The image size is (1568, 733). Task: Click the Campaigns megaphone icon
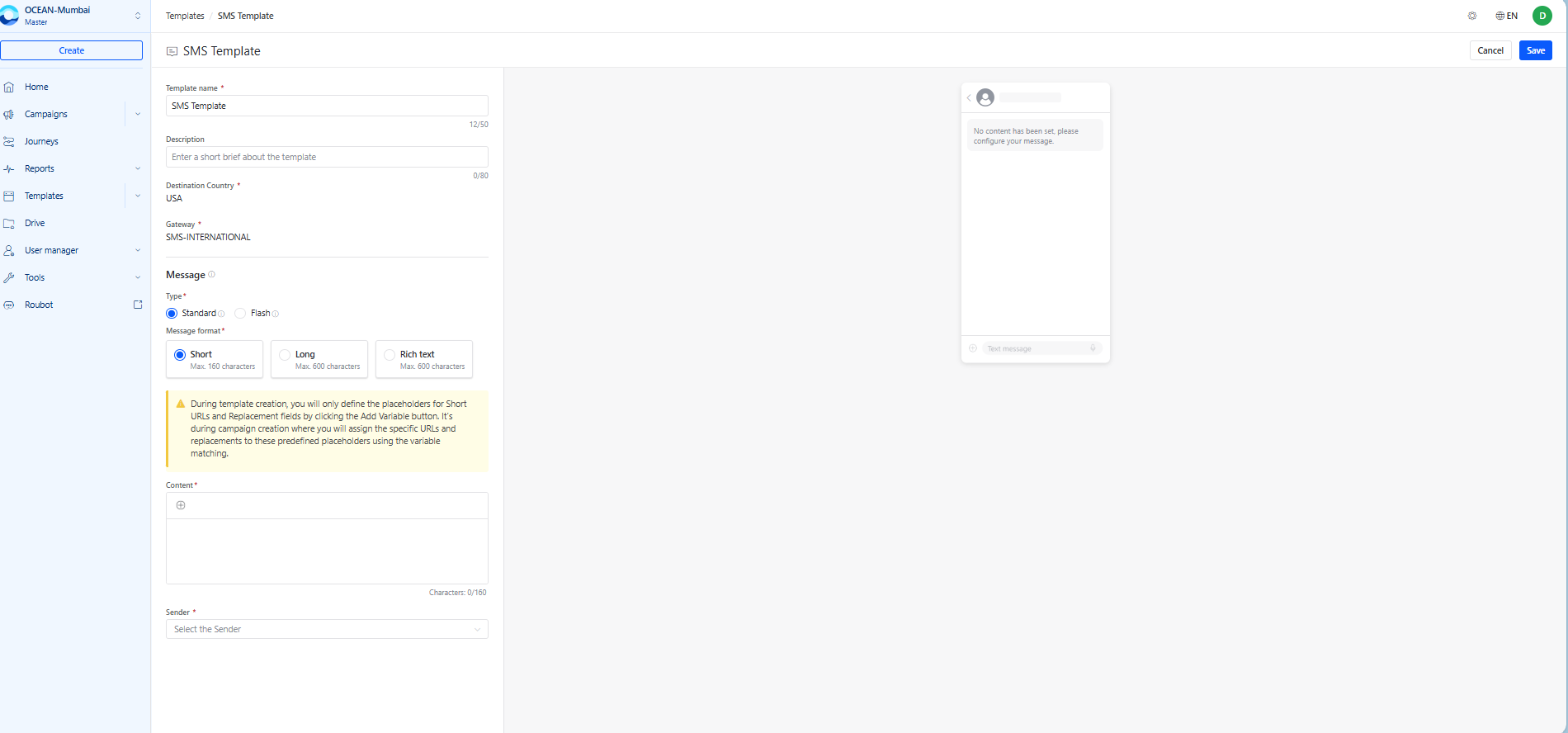[9, 114]
